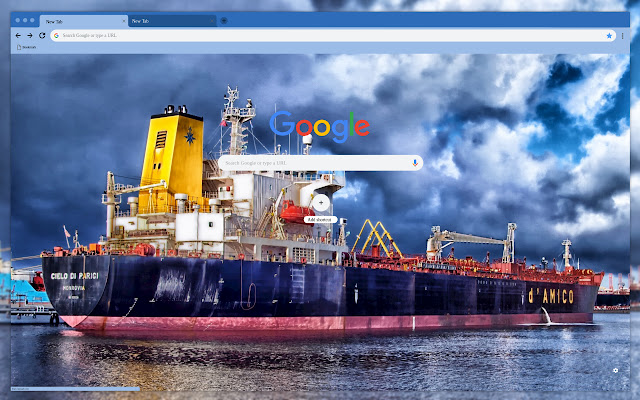This screenshot has height=400, width=640.
Task: Click the Add shortcut label
Action: [x=320, y=220]
